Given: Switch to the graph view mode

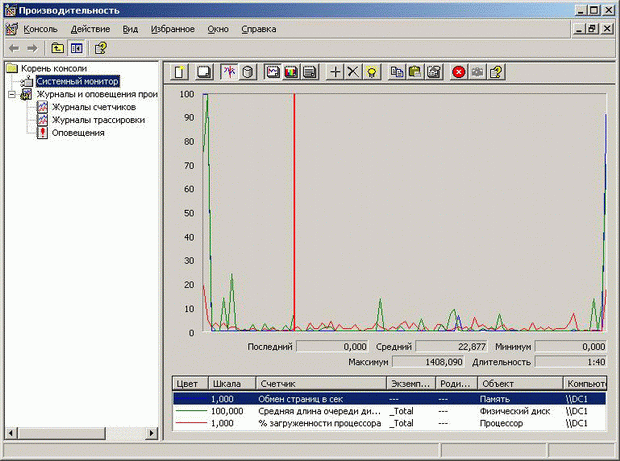Looking at the screenshot, I should click(x=273, y=71).
